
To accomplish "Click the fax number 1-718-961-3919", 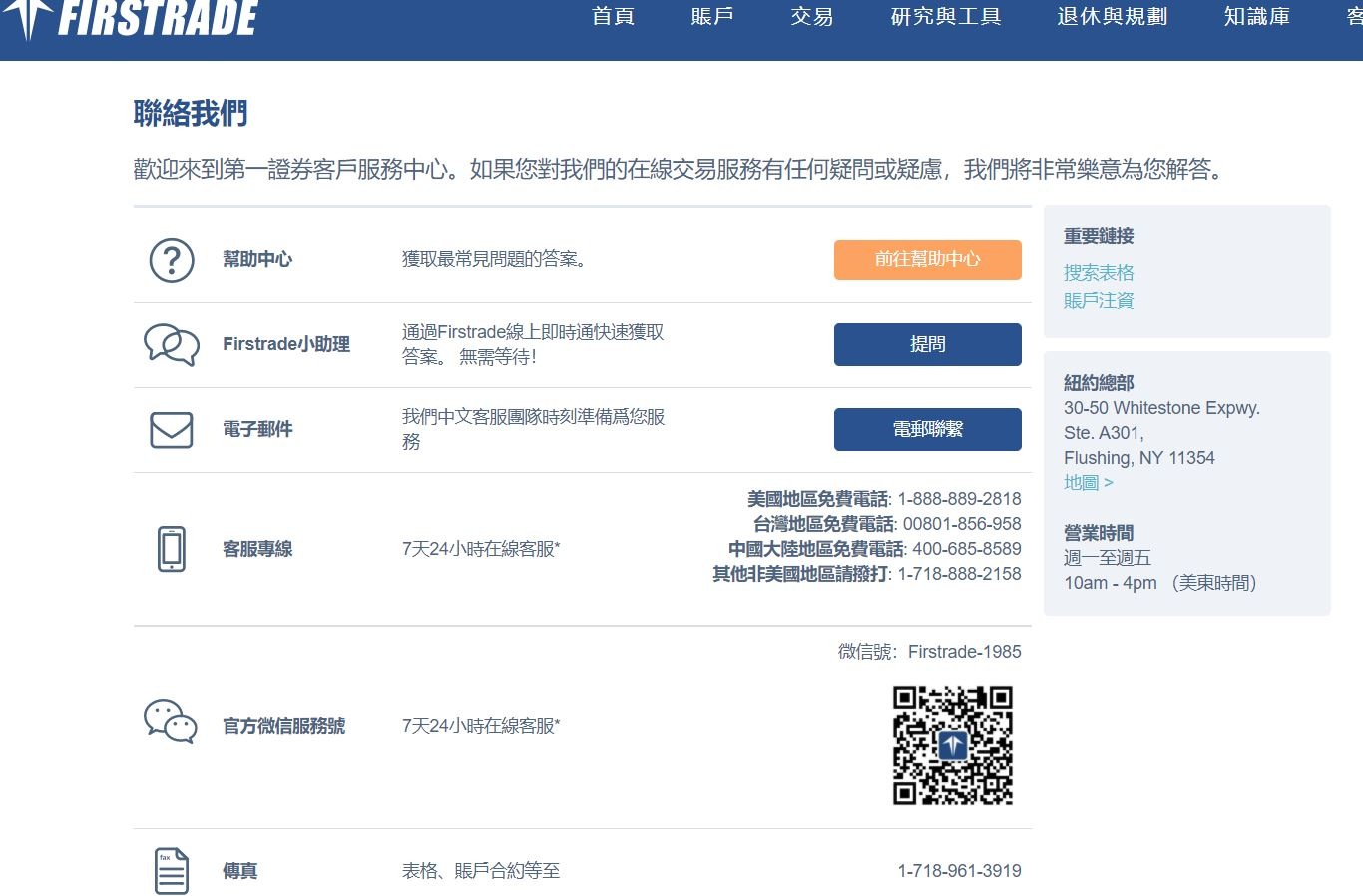I will pos(959,871).
